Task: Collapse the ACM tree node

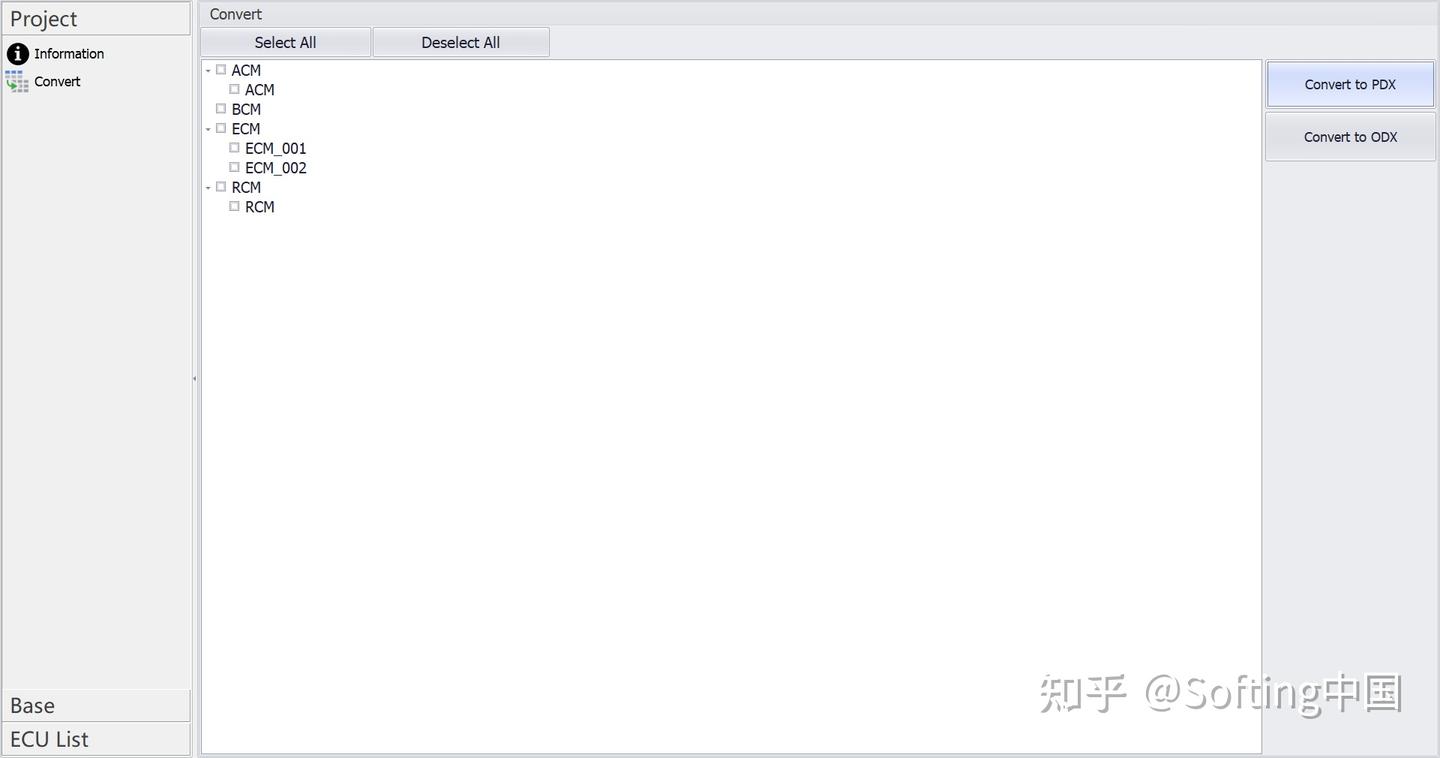Action: pyautogui.click(x=208, y=70)
